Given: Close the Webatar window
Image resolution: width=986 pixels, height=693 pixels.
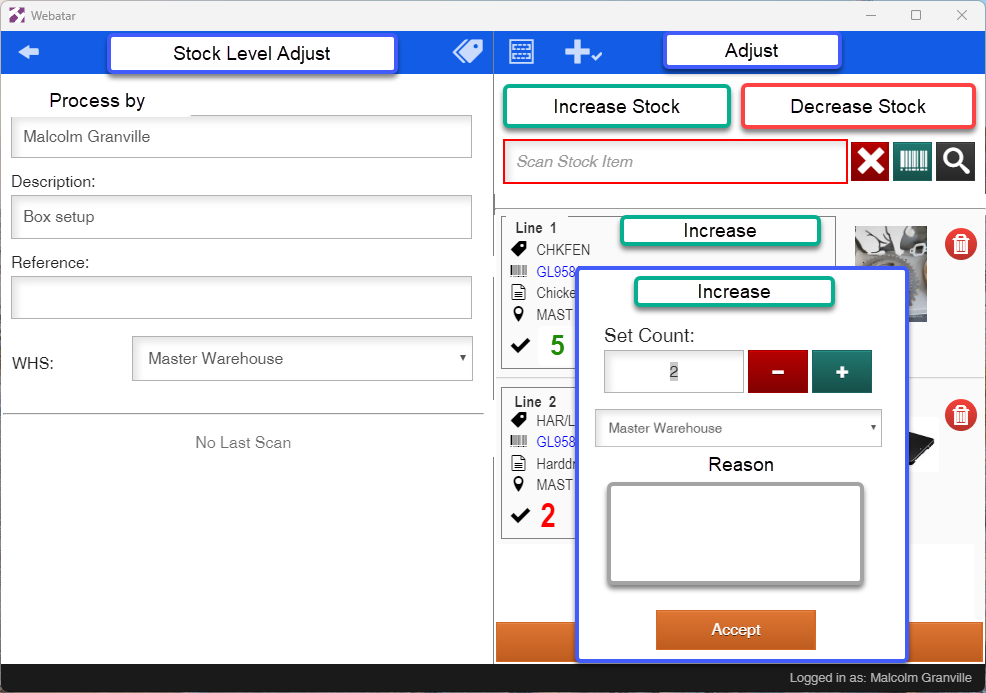Looking at the screenshot, I should pyautogui.click(x=961, y=15).
